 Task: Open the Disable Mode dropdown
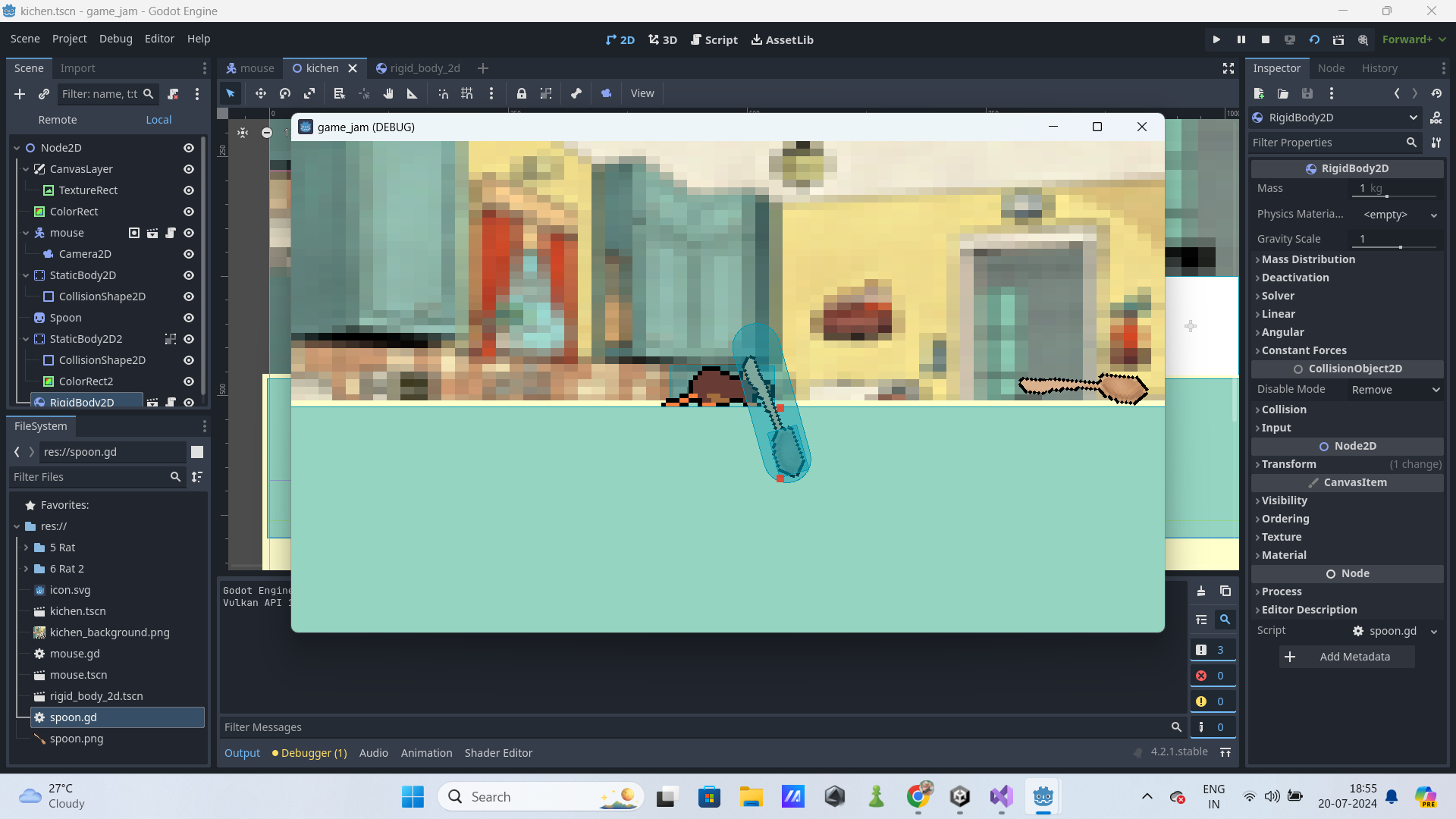point(1395,390)
